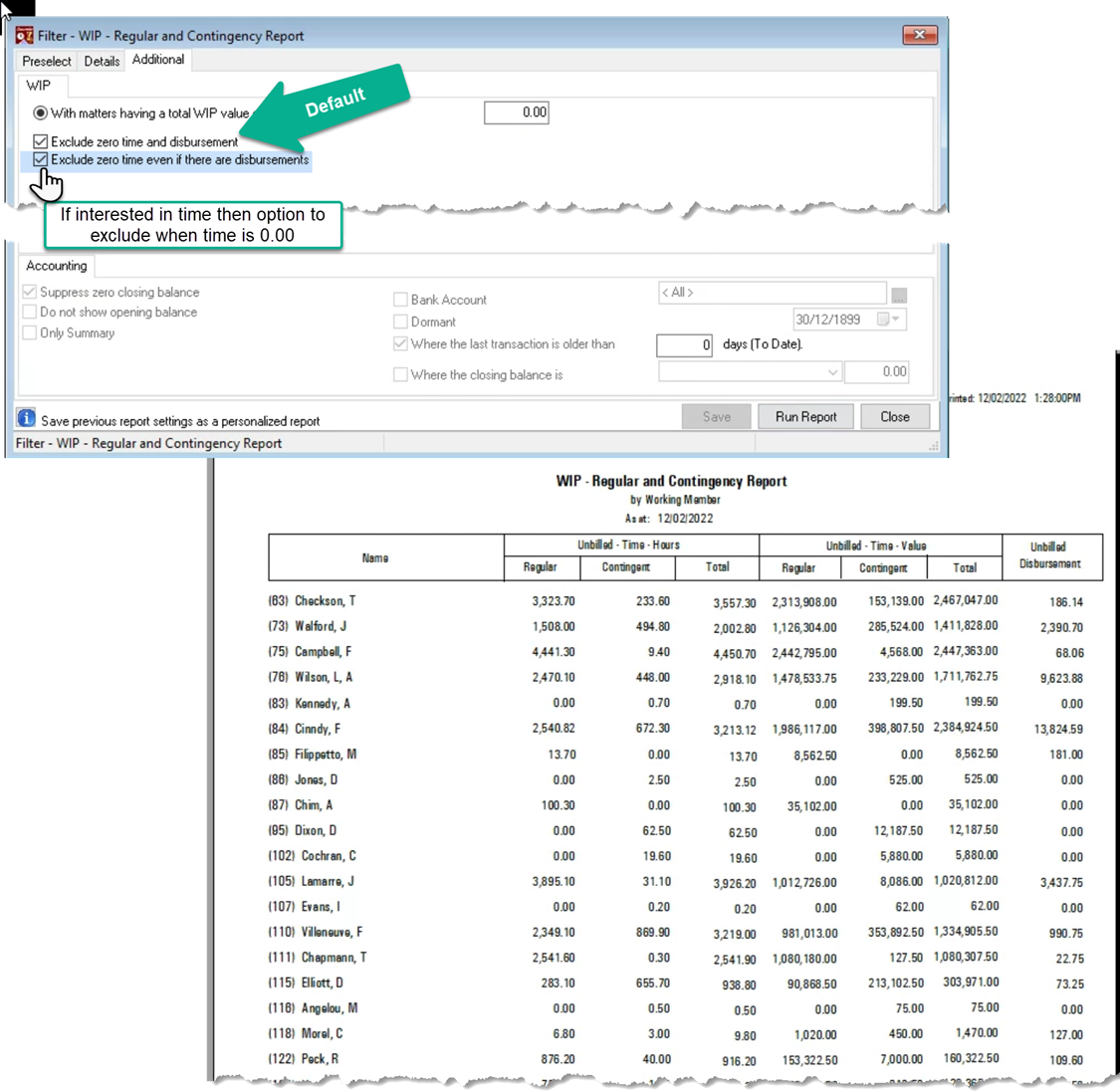The width and height of the screenshot is (1120, 1092).
Task: Close the Filter dialog with the red X
Action: (920, 34)
